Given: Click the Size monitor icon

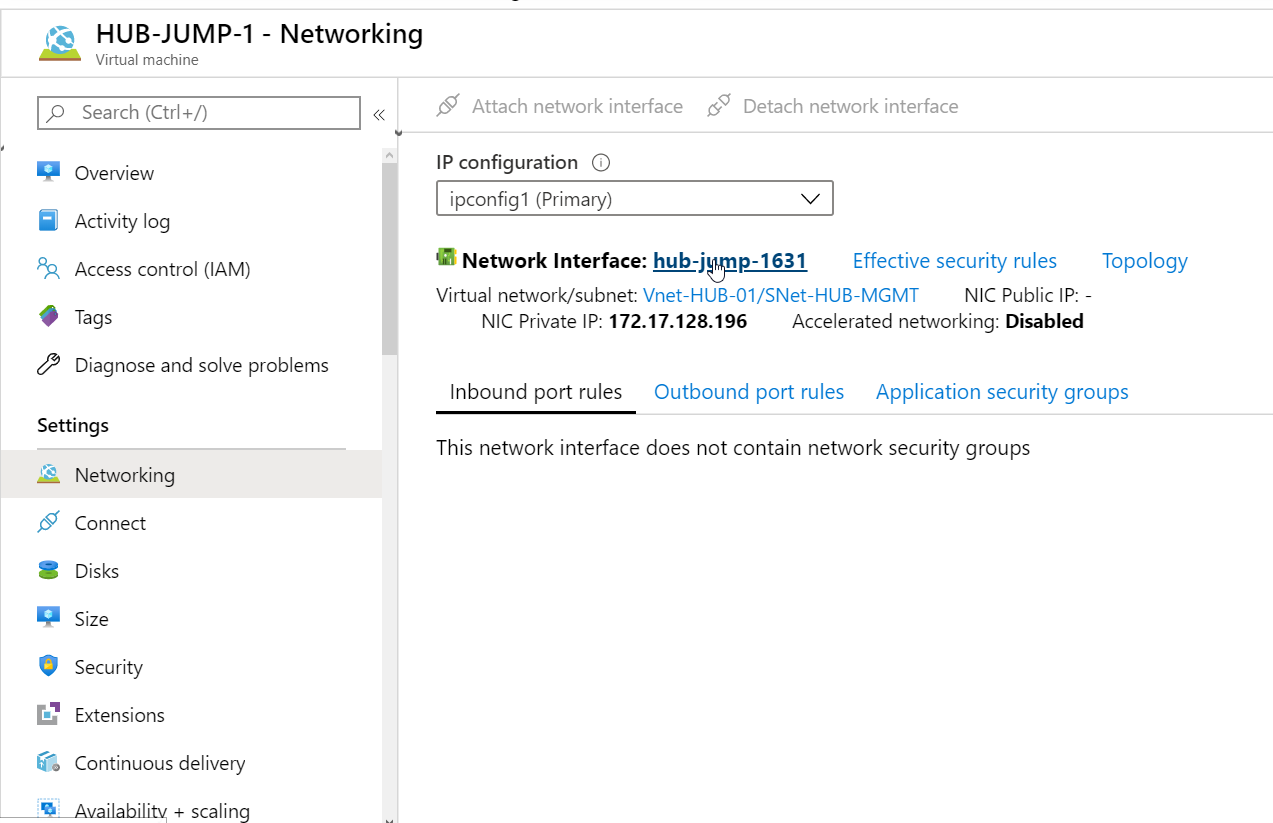Looking at the screenshot, I should point(49,618).
